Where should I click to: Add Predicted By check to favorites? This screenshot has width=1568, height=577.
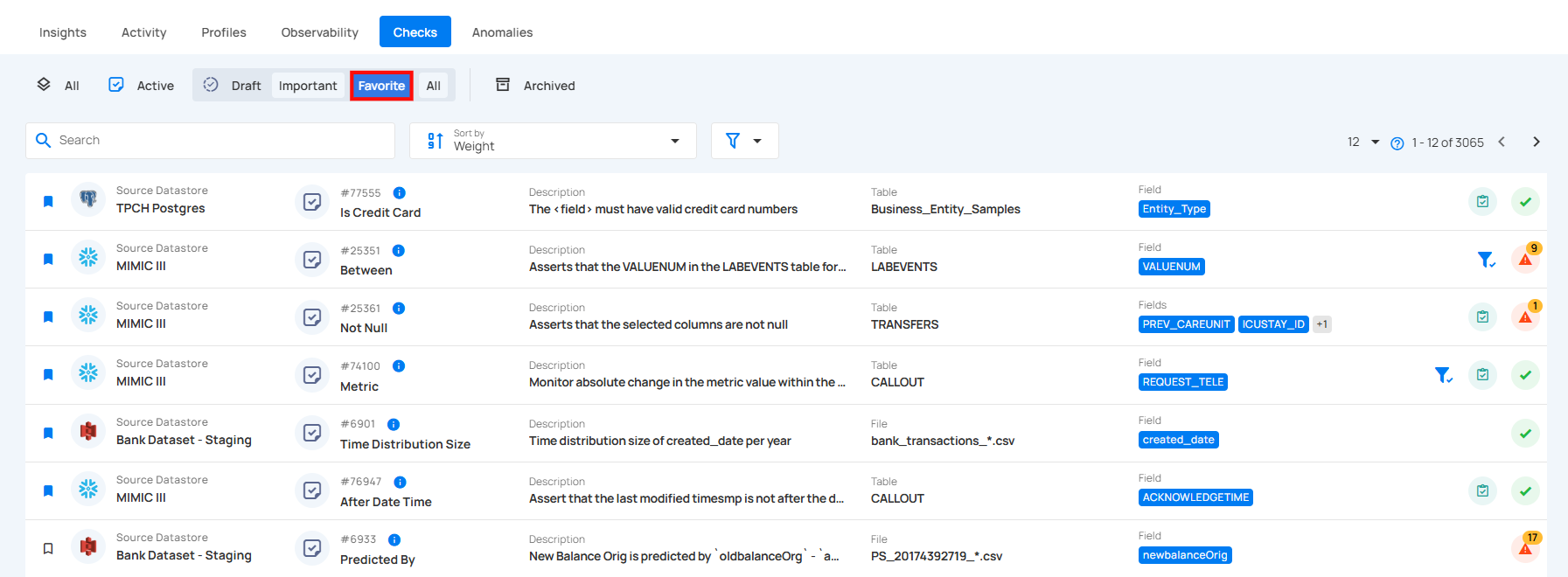coord(48,549)
